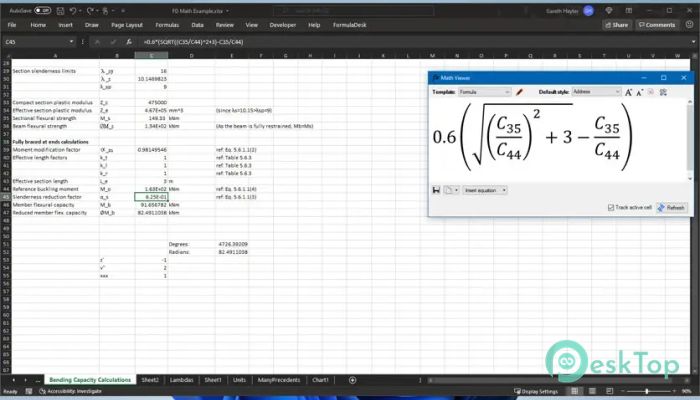
Task: Switch to the Review ribbon tab
Action: click(225, 25)
